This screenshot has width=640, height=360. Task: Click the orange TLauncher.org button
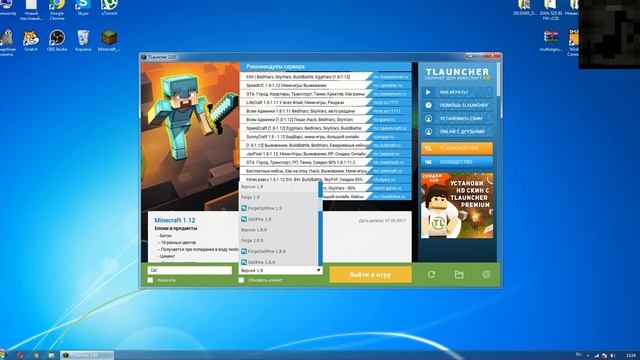point(457,148)
